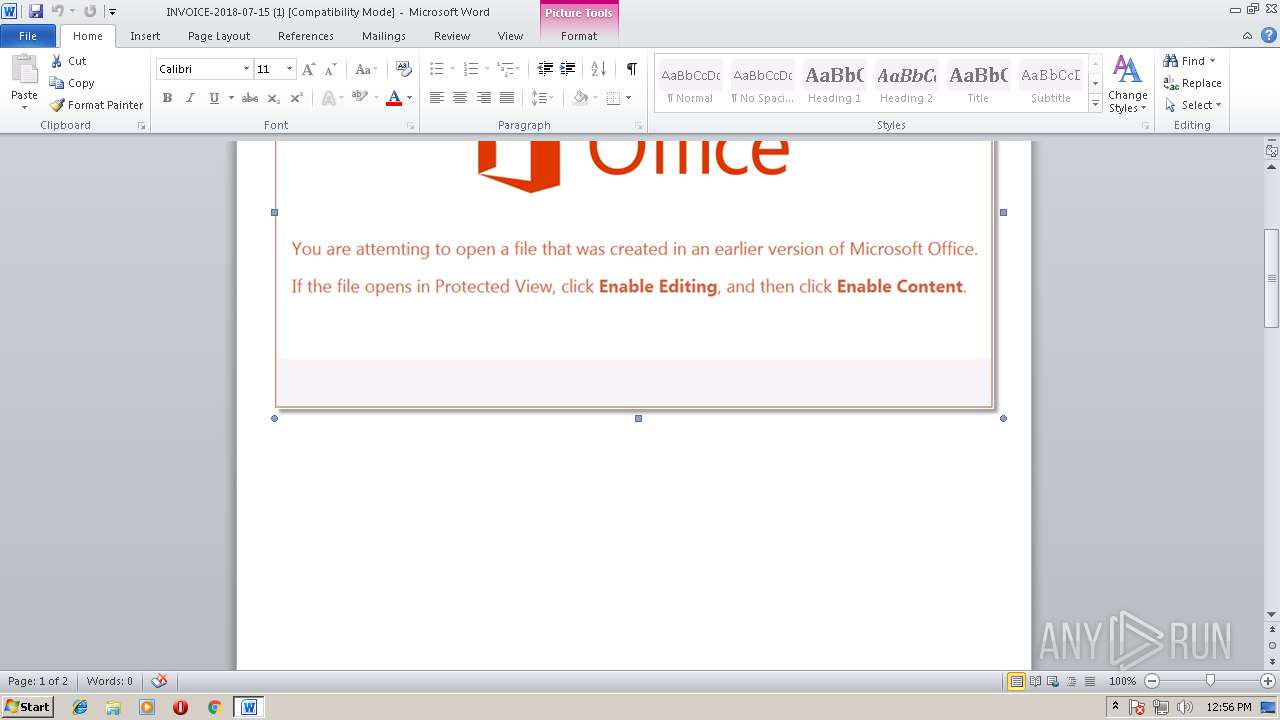This screenshot has width=1280, height=720.
Task: Clear formatting with the eraser icon
Action: 404,69
